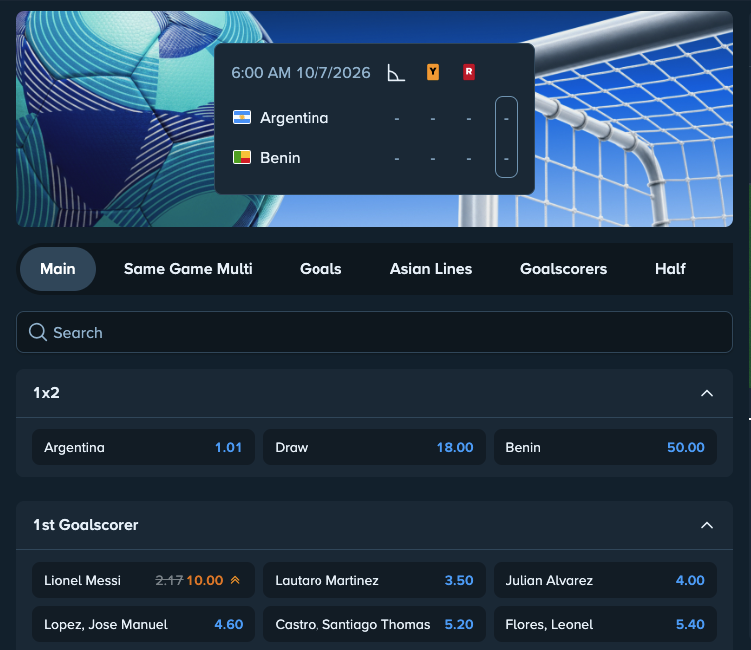Select Lautaro Martinez at 3.50

pos(374,580)
